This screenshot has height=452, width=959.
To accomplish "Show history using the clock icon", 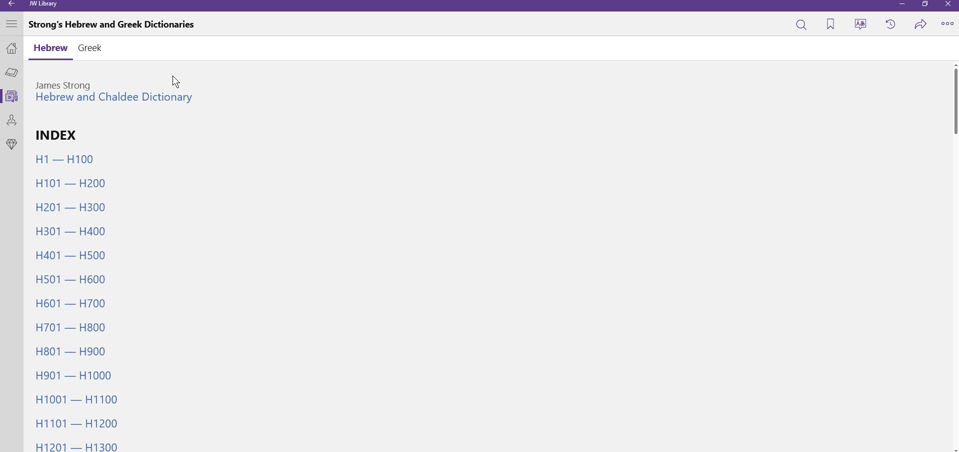I will pyautogui.click(x=890, y=24).
